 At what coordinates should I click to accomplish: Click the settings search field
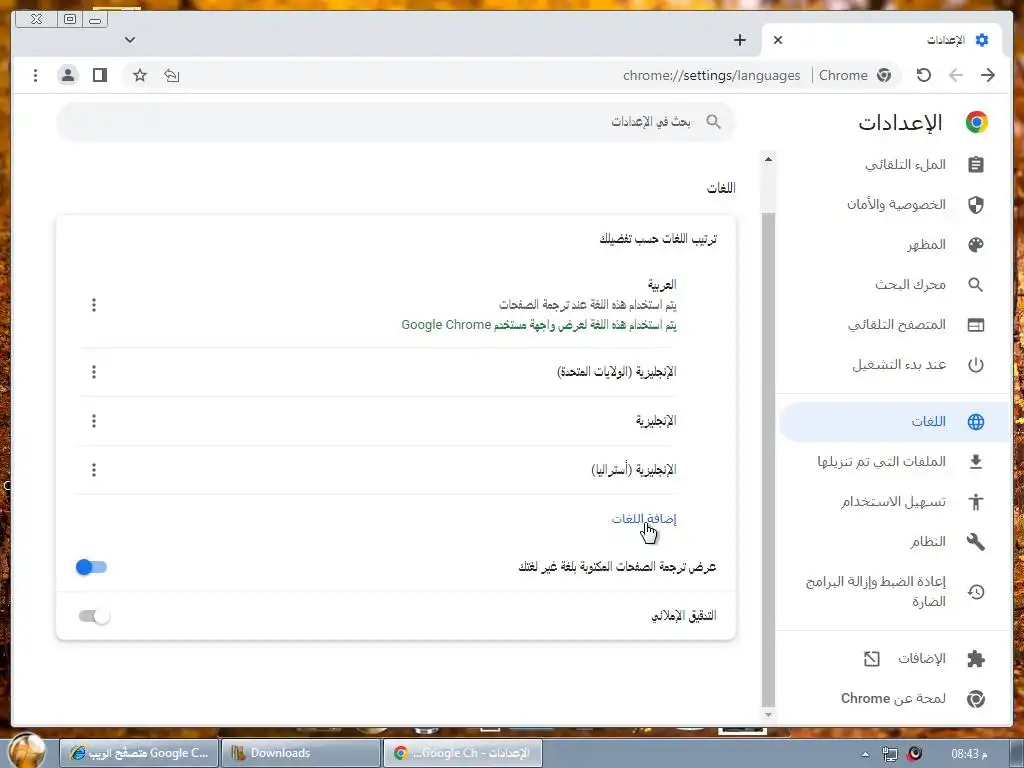click(x=396, y=122)
